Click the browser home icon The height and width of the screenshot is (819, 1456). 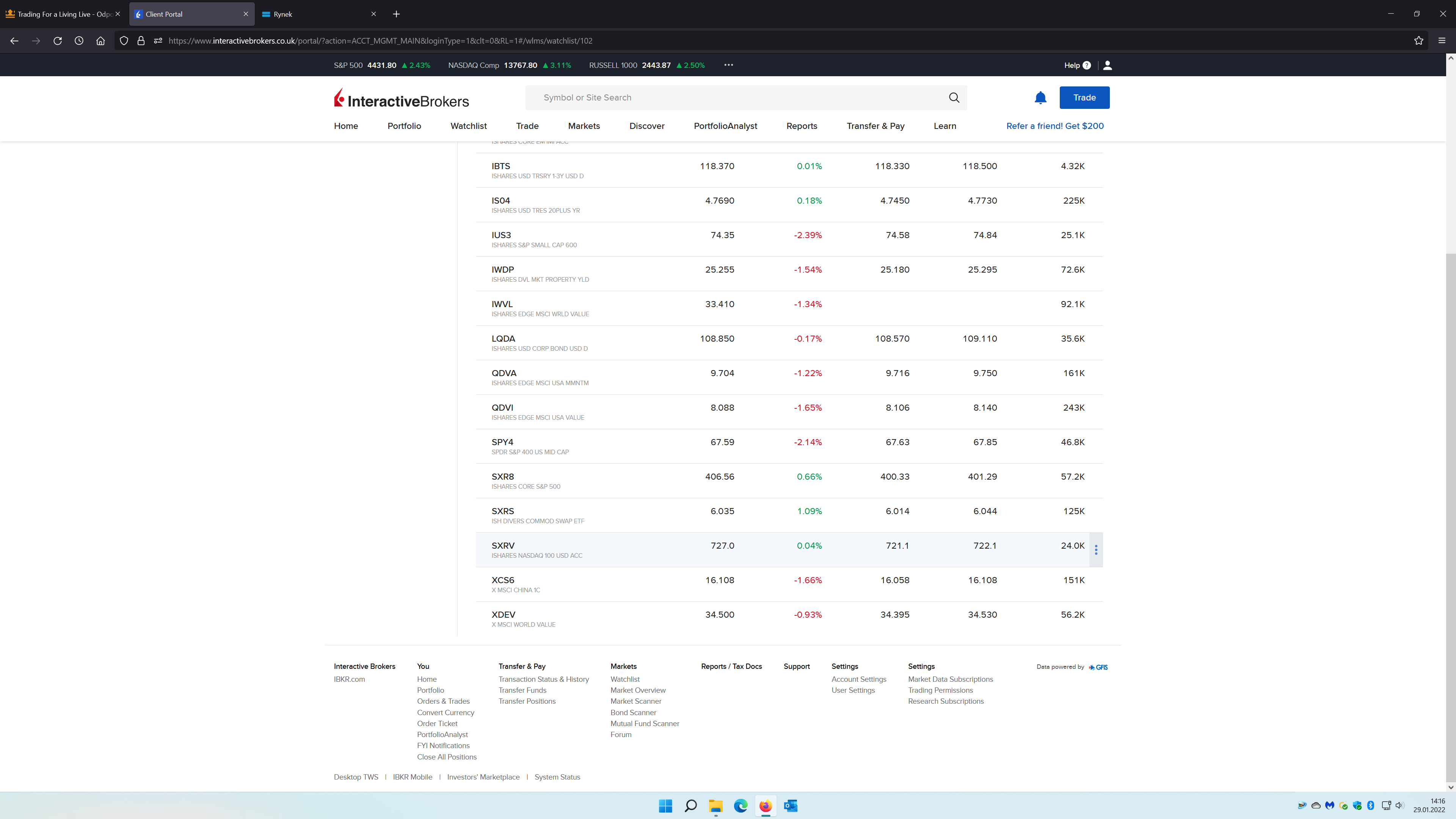click(100, 41)
